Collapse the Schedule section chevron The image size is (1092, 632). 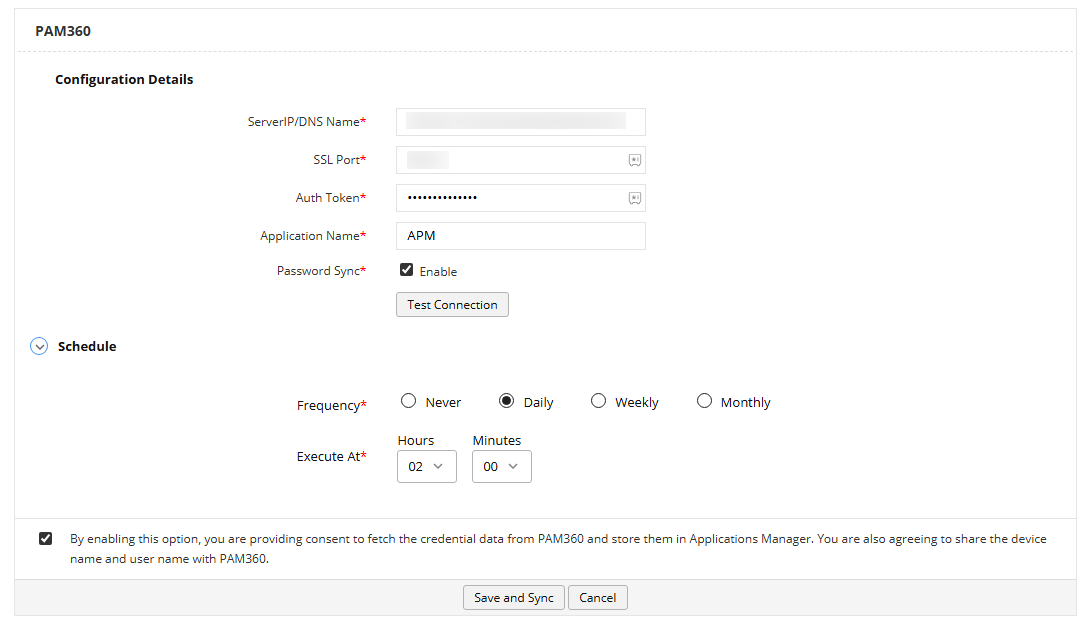click(x=38, y=345)
